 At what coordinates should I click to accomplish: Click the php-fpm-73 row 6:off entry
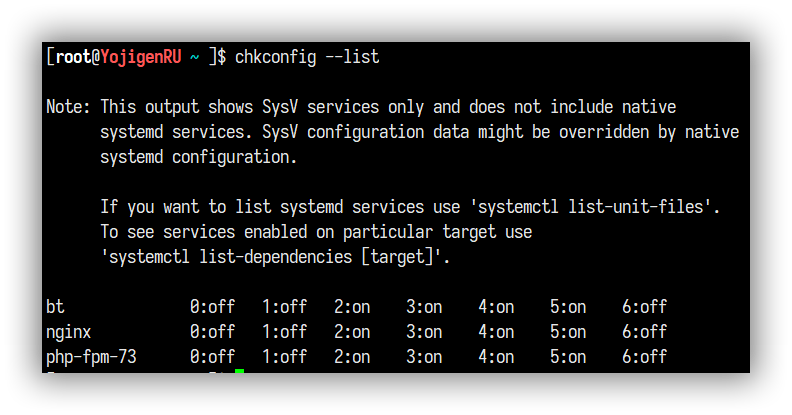coord(644,356)
